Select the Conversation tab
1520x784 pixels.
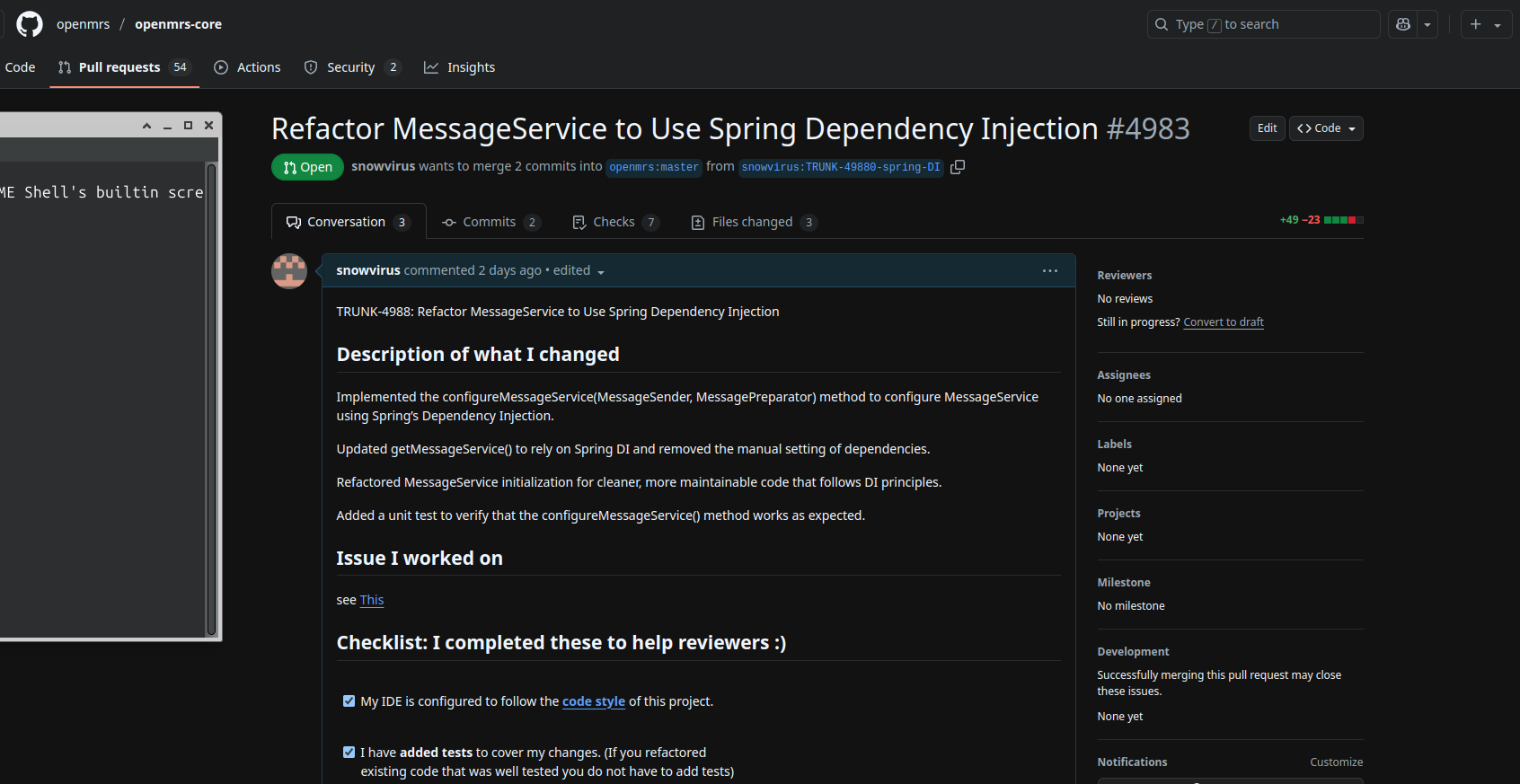point(349,222)
